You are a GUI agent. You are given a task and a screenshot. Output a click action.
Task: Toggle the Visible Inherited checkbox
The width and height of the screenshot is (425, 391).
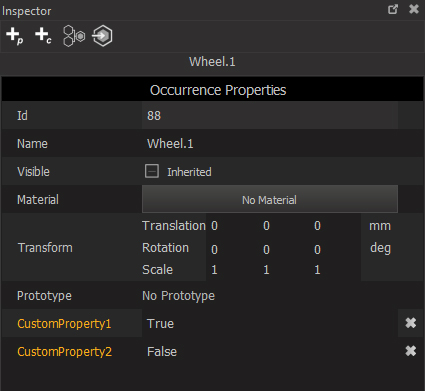click(152, 171)
